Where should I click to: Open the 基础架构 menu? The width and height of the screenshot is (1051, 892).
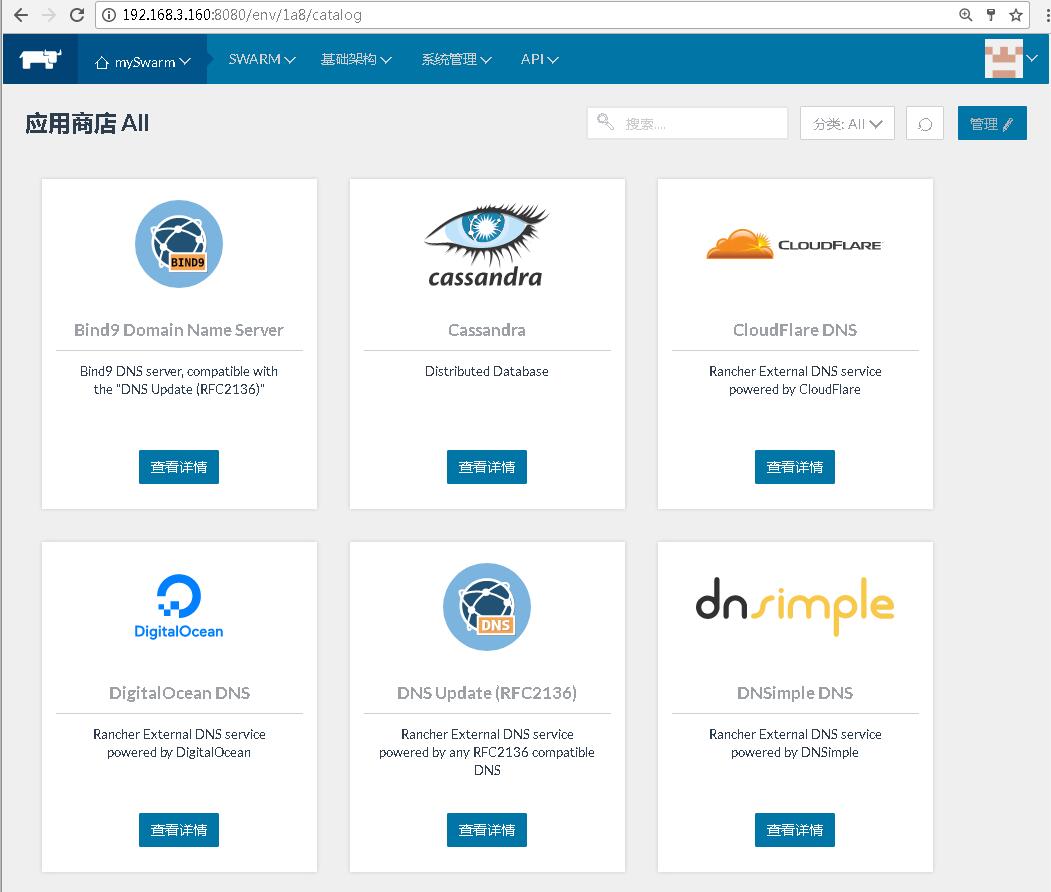tap(356, 59)
